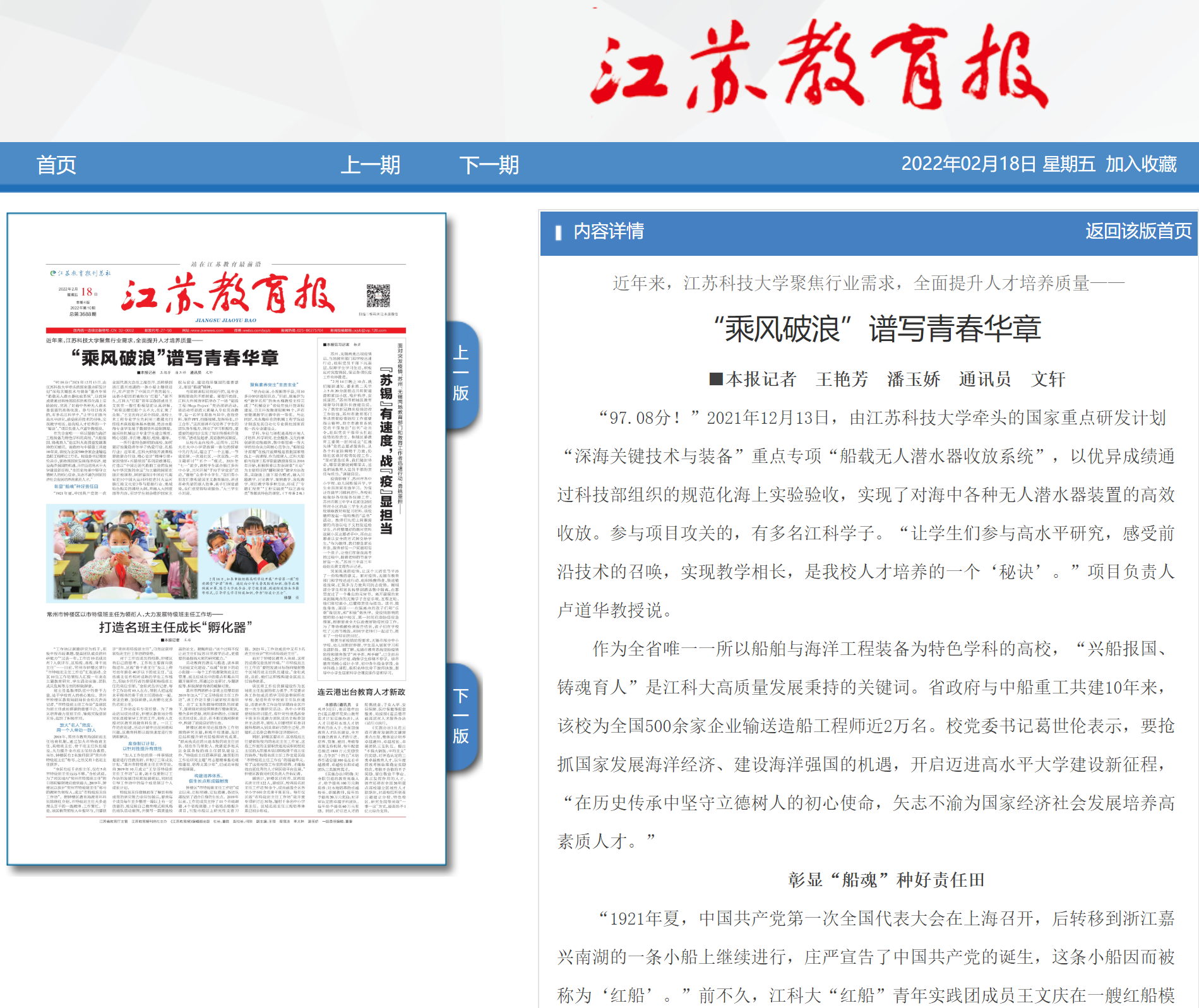Viewport: 1199px width, 1008px height.
Task: Click the red masthead on the page preview
Action: coord(227,295)
